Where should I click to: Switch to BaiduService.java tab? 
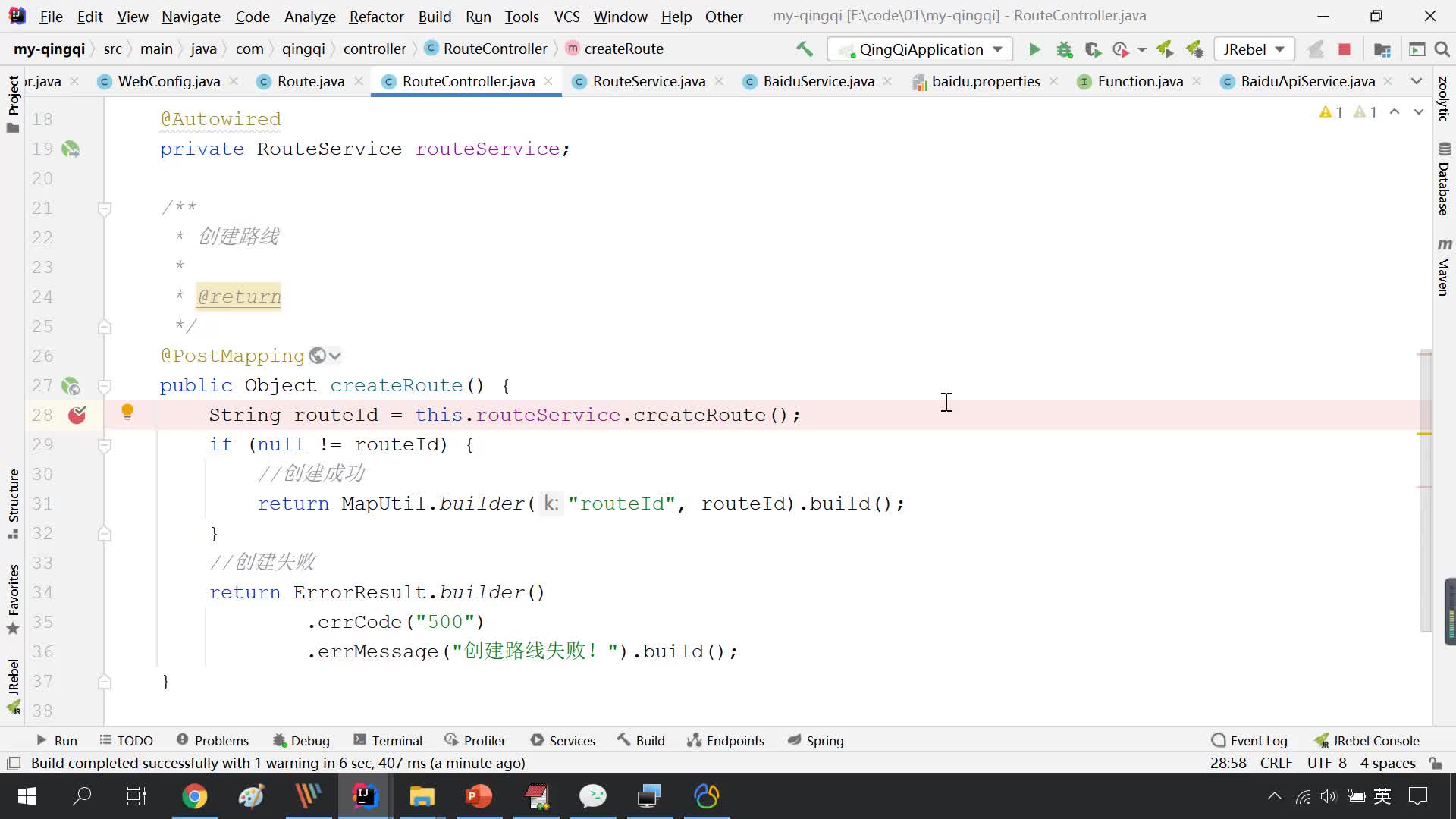pyautogui.click(x=818, y=81)
